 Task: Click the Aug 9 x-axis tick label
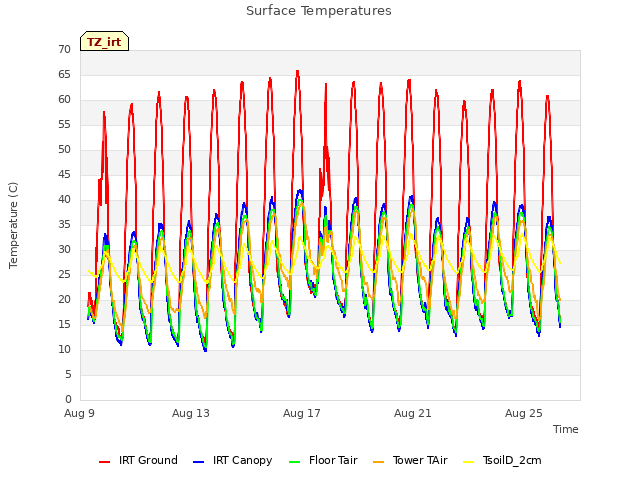pyautogui.click(x=79, y=413)
